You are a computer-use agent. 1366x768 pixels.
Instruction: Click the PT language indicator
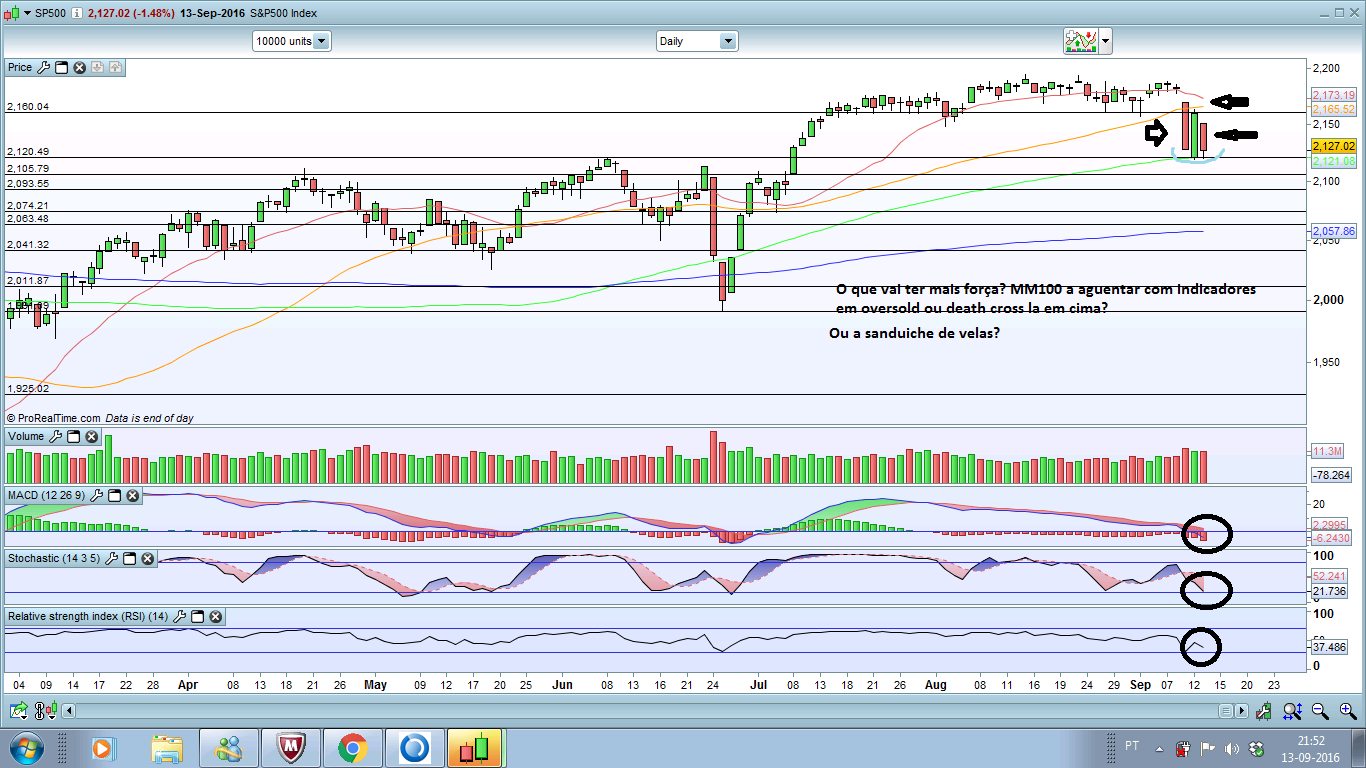pos(1132,746)
